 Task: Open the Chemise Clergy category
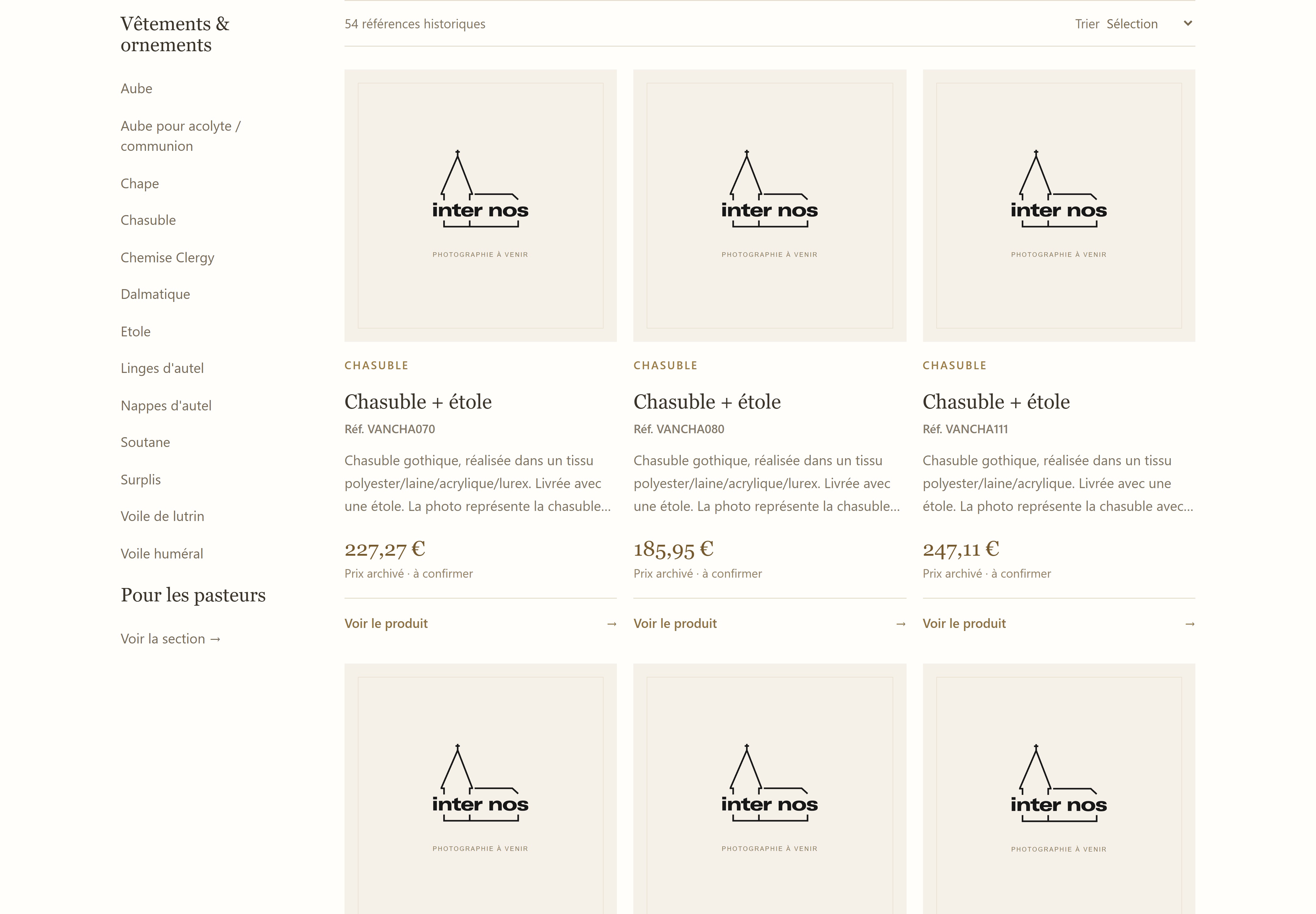(x=167, y=258)
